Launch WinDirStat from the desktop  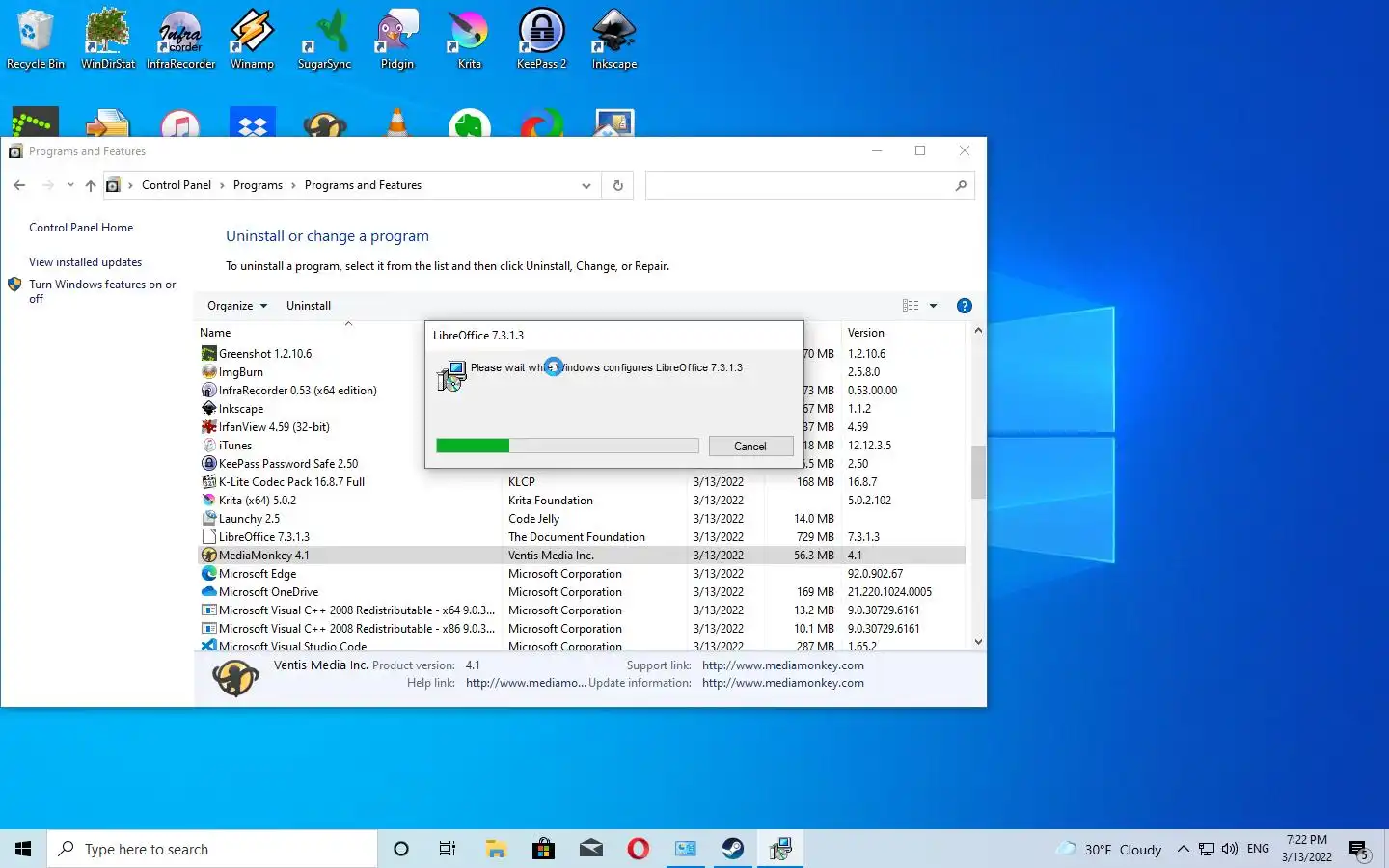click(x=108, y=39)
